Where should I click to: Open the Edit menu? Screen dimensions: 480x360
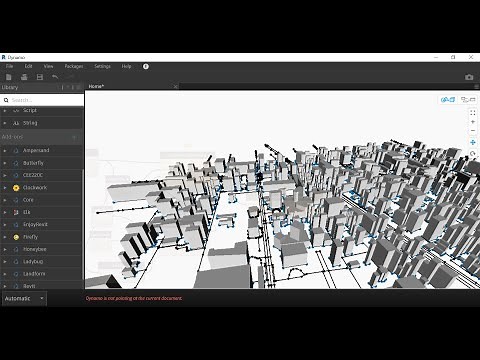[x=28, y=66]
